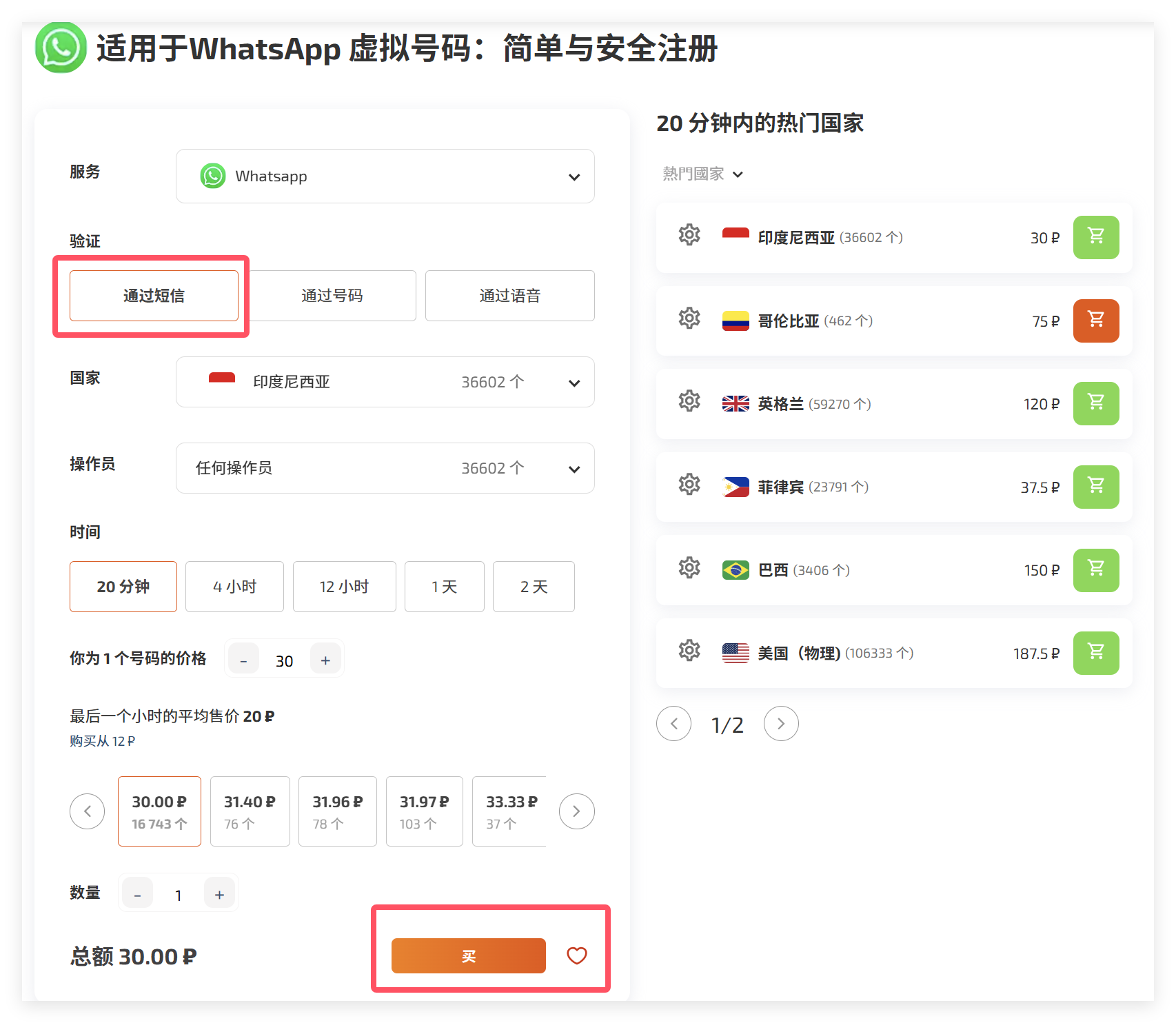Add Indonesia 30 ₽ number to cart
The image size is (1176, 1023).
[x=1096, y=238]
